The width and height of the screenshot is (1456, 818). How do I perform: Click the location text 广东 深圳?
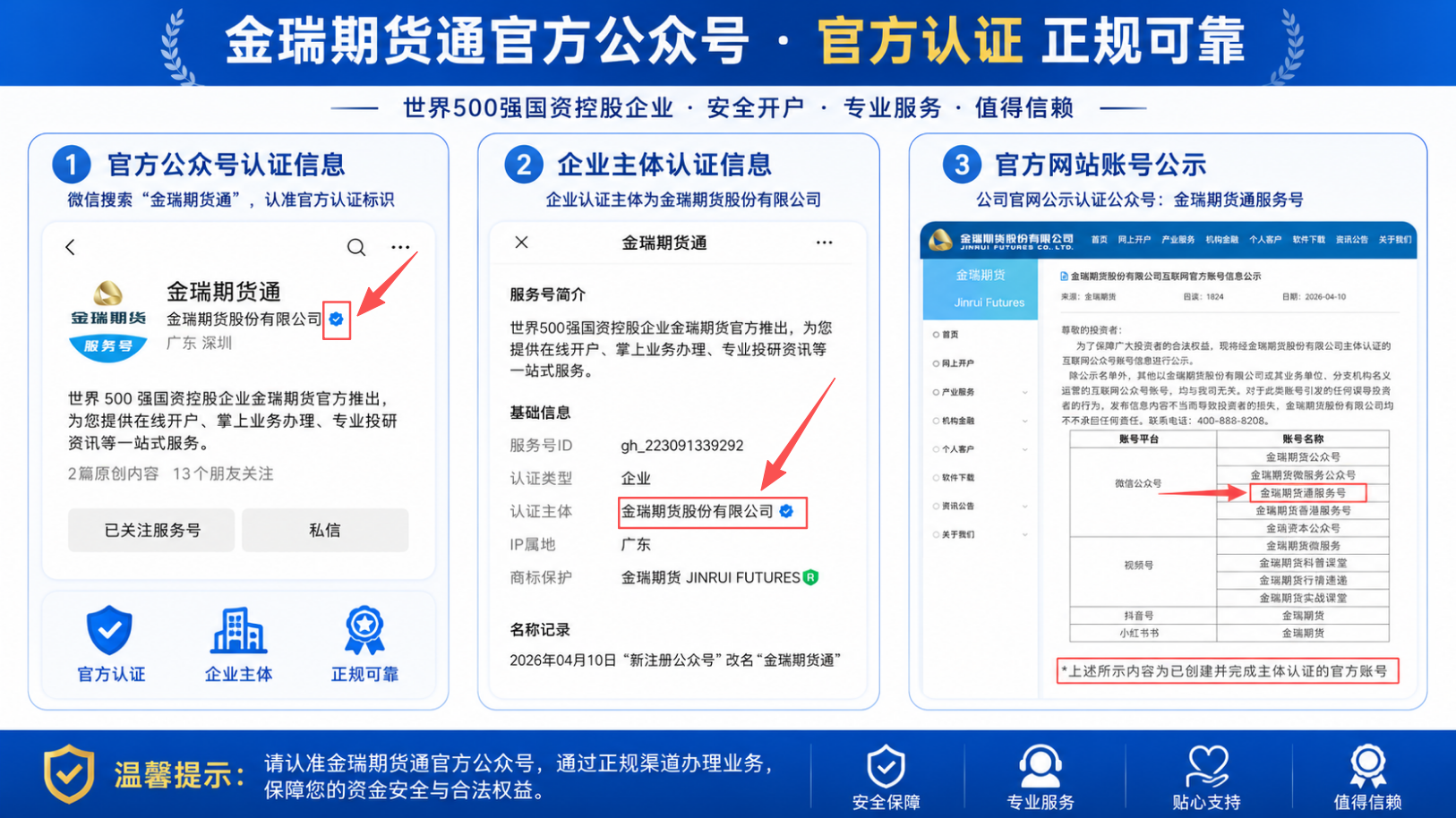(x=199, y=343)
